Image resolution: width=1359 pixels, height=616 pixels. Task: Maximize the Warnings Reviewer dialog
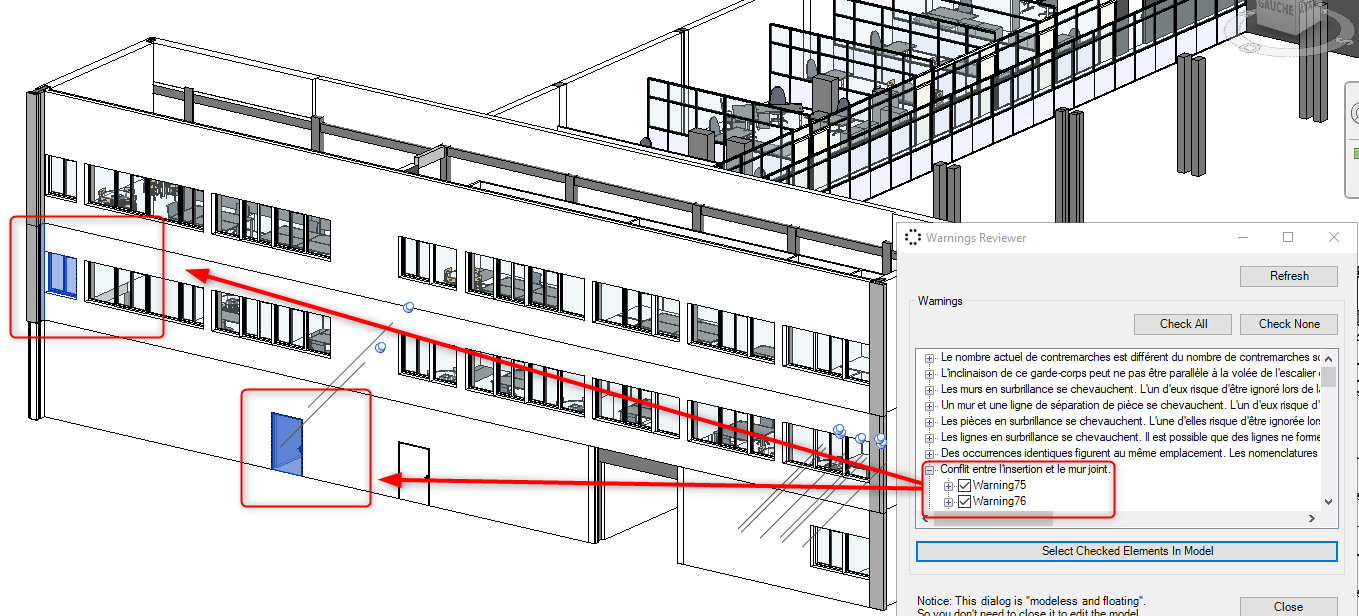[1288, 237]
